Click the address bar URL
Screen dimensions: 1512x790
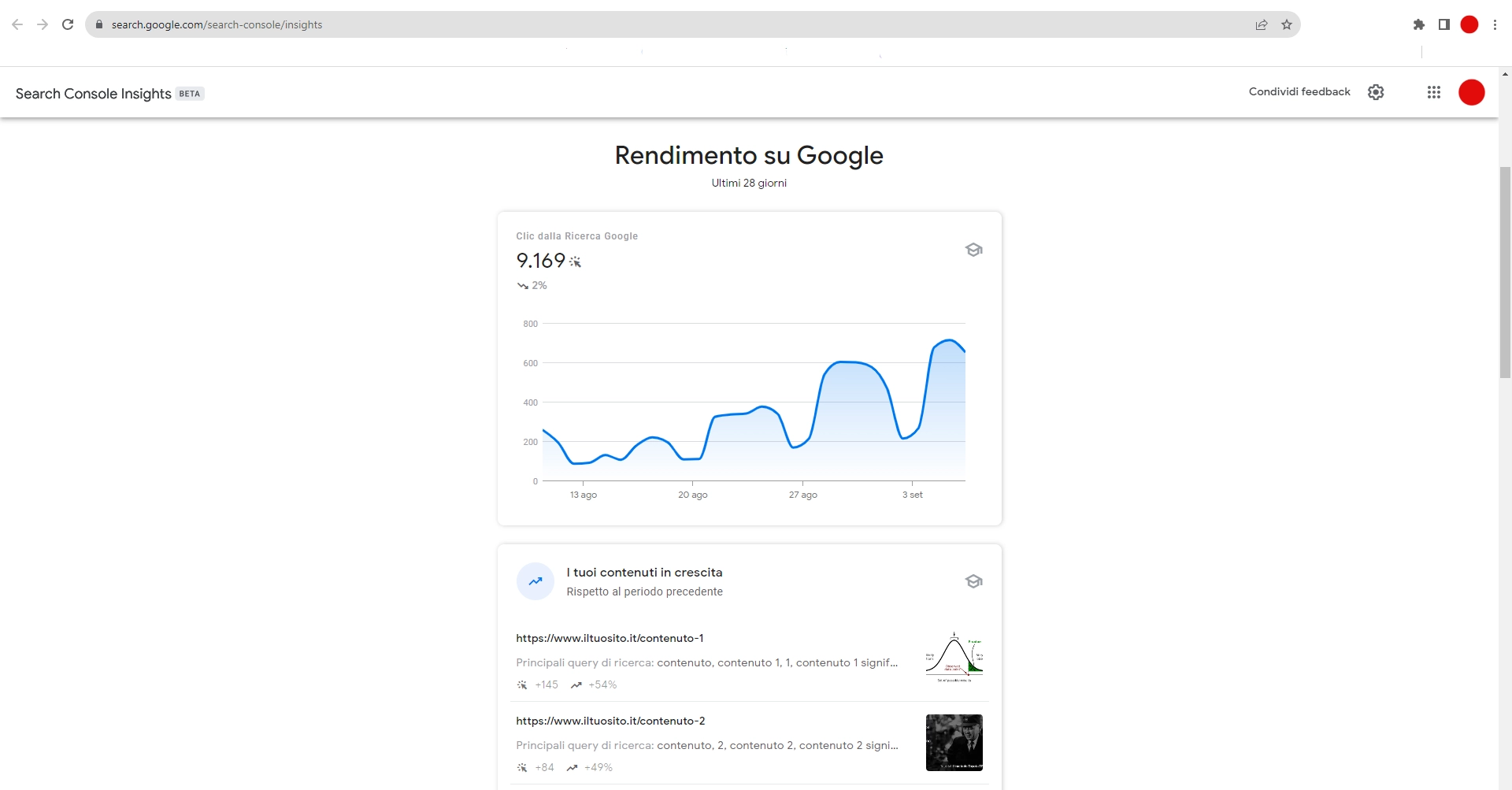point(217,24)
